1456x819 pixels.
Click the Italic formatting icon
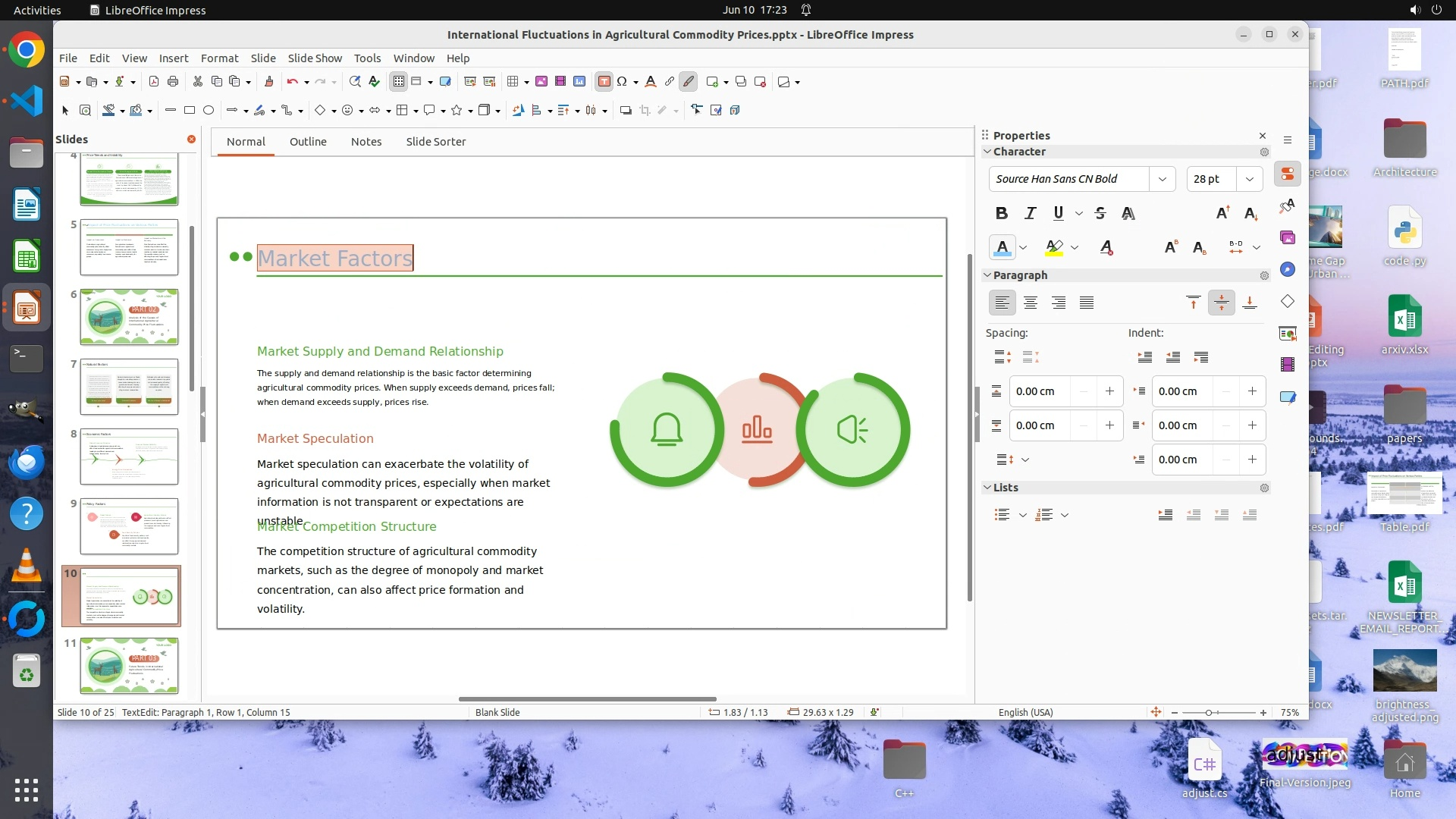coord(1030,214)
